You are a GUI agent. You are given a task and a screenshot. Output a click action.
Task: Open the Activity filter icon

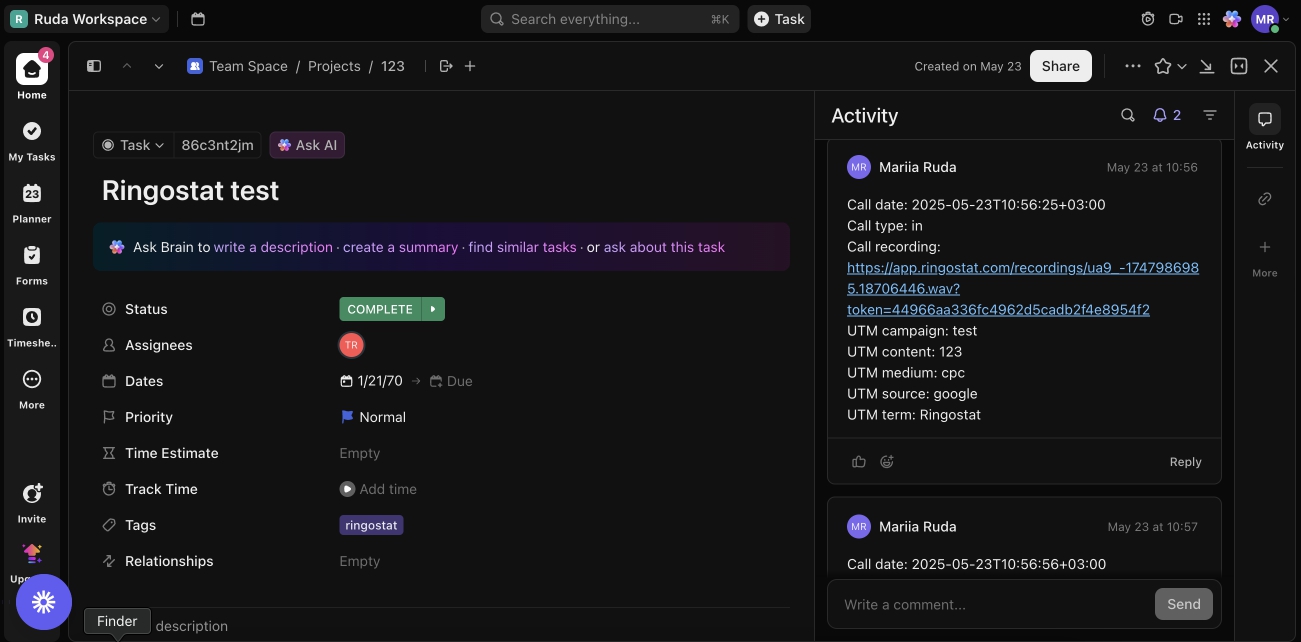(x=1210, y=115)
